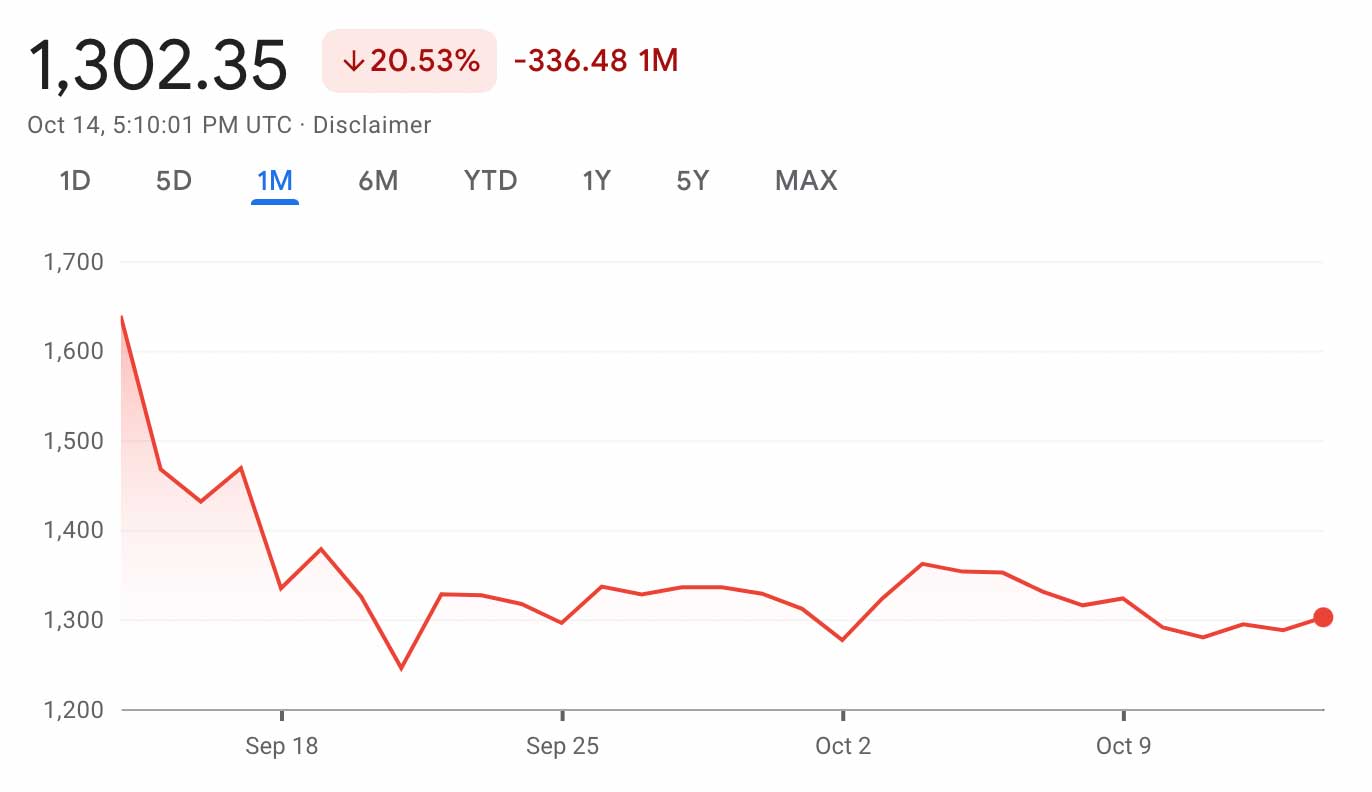Click the Sep 25 axis label

click(562, 746)
